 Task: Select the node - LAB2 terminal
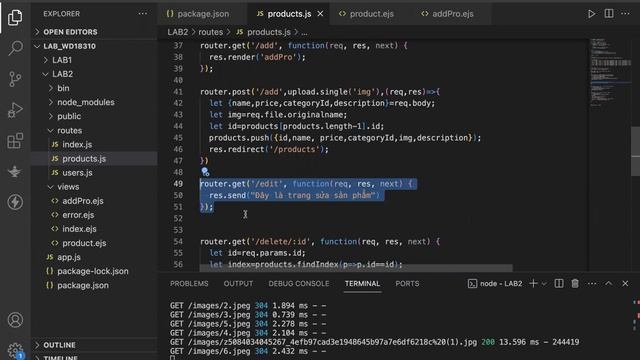495,283
